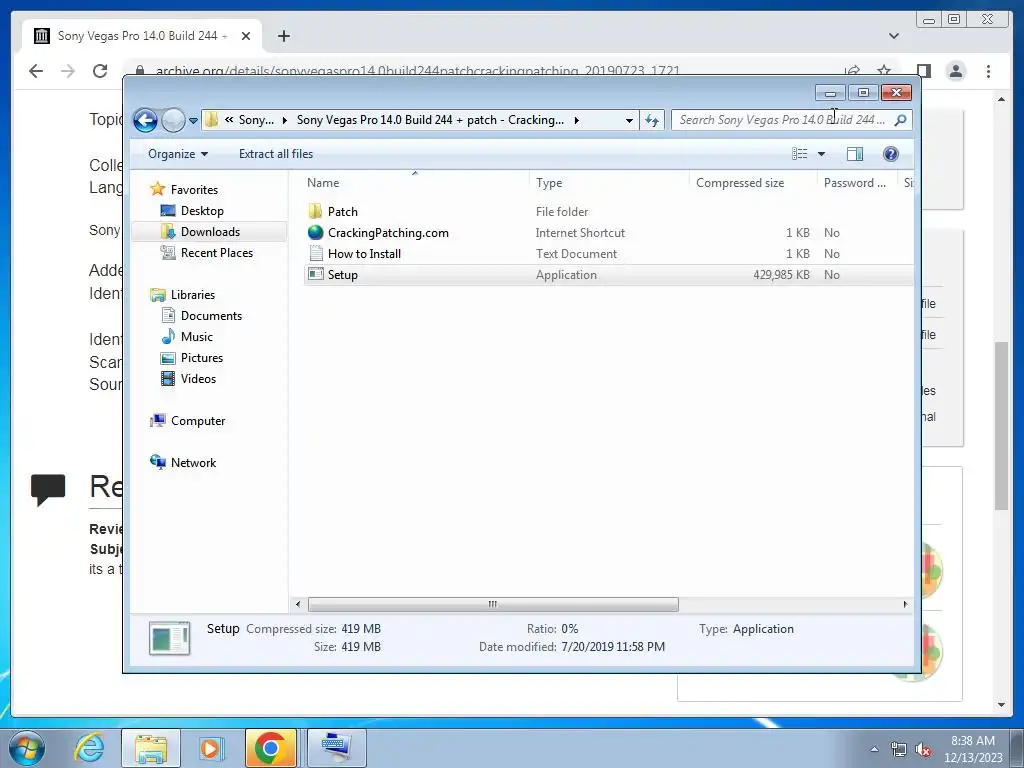1024x768 pixels.
Task: Open Chrome profile icon
Action: [x=955, y=71]
